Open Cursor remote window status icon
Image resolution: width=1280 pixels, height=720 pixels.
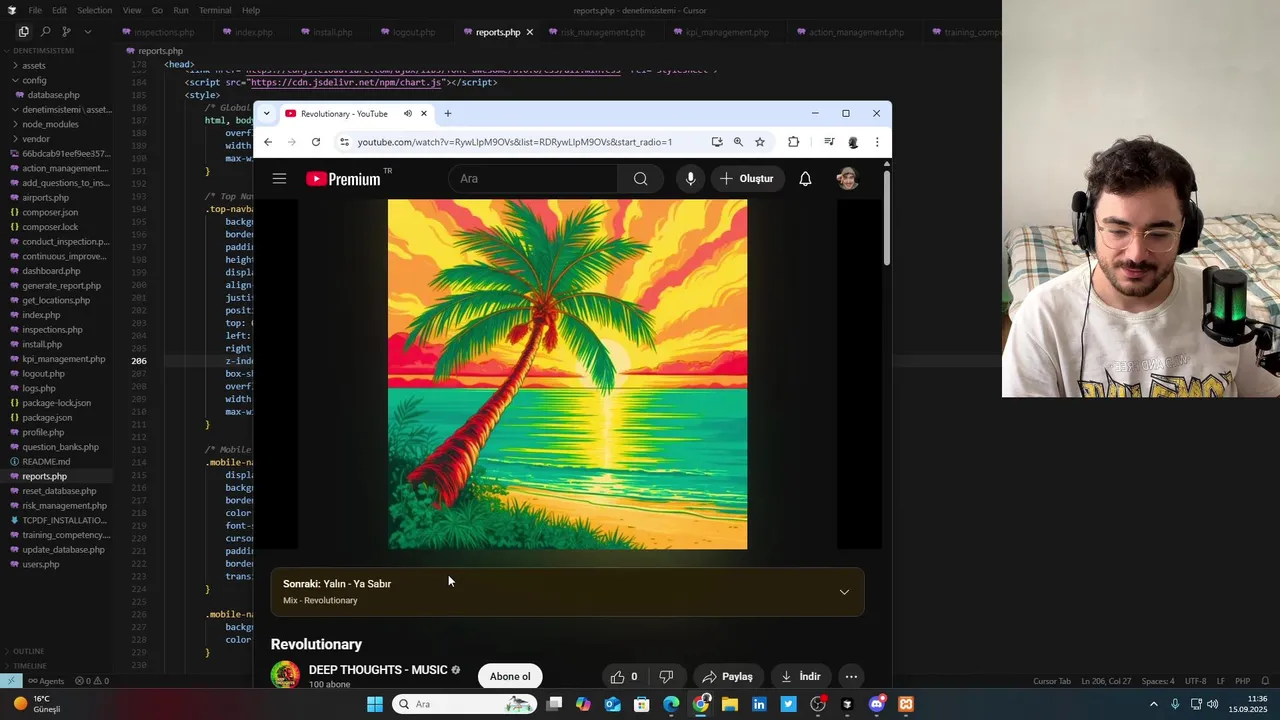(x=10, y=681)
